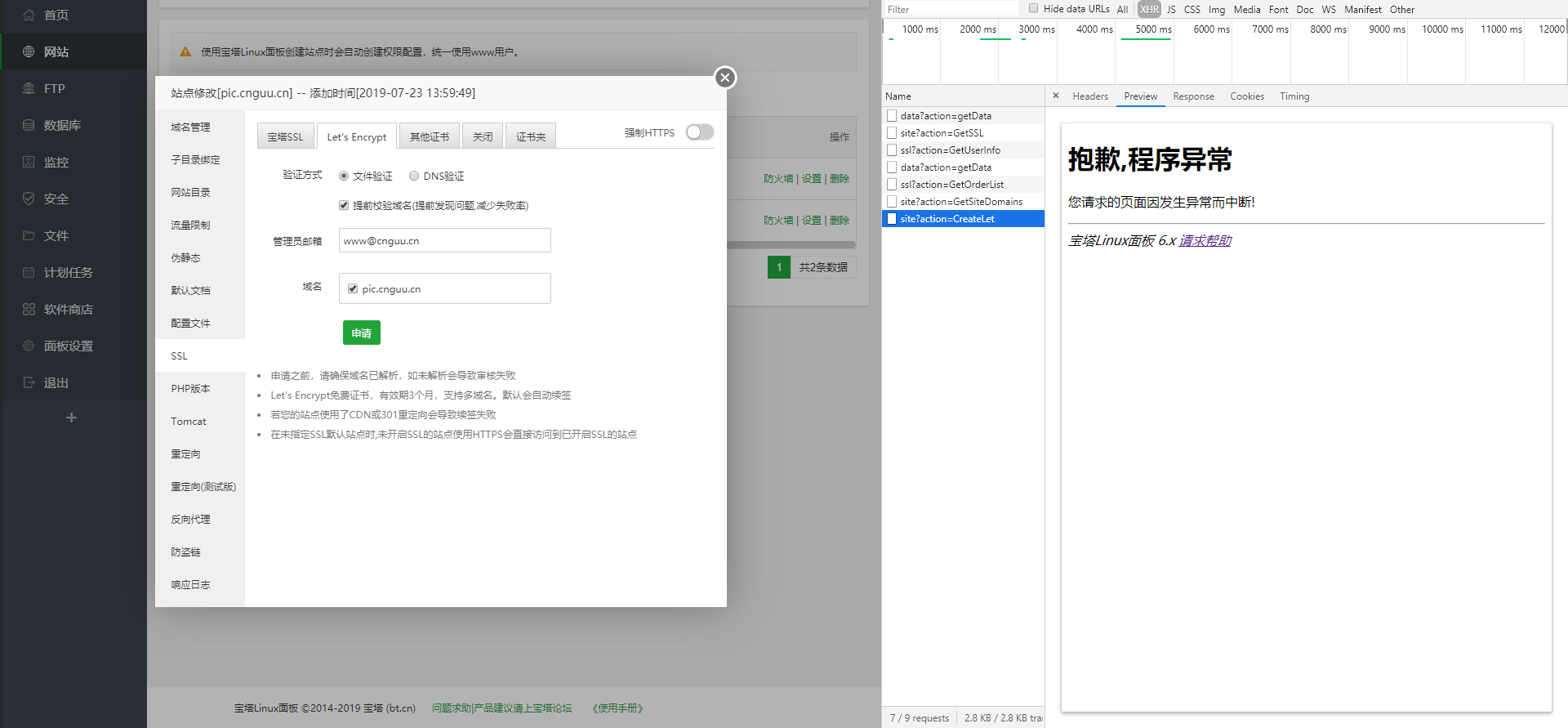Screen dimensions: 1568x728
Task: Close the DevTools request detail pane
Action: click(1056, 96)
